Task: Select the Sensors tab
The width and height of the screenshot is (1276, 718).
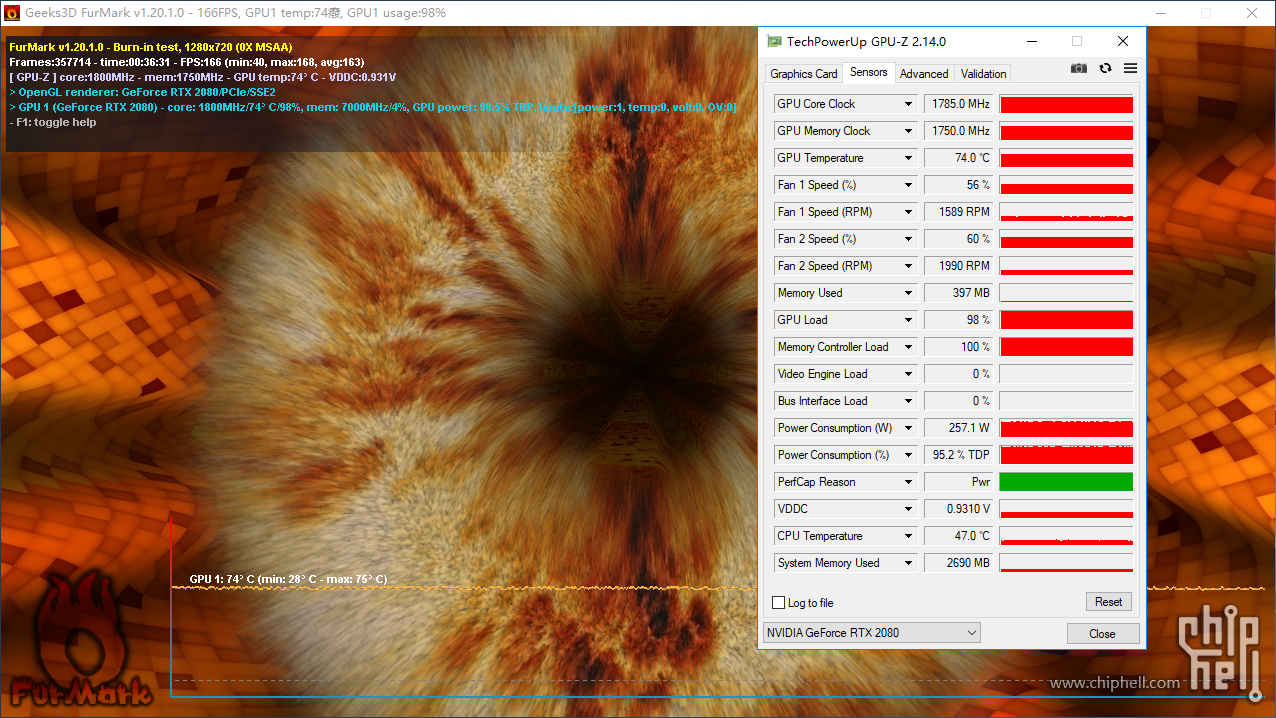Action: point(868,73)
